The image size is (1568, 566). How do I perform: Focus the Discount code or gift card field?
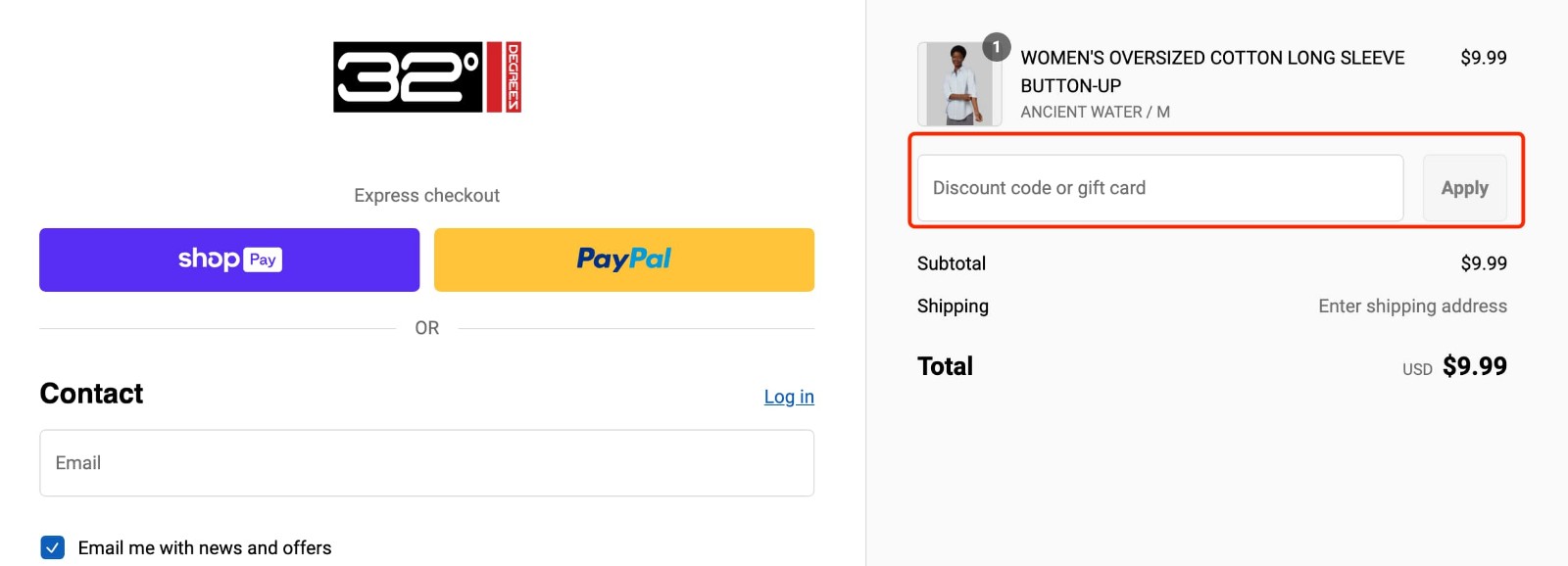1159,188
